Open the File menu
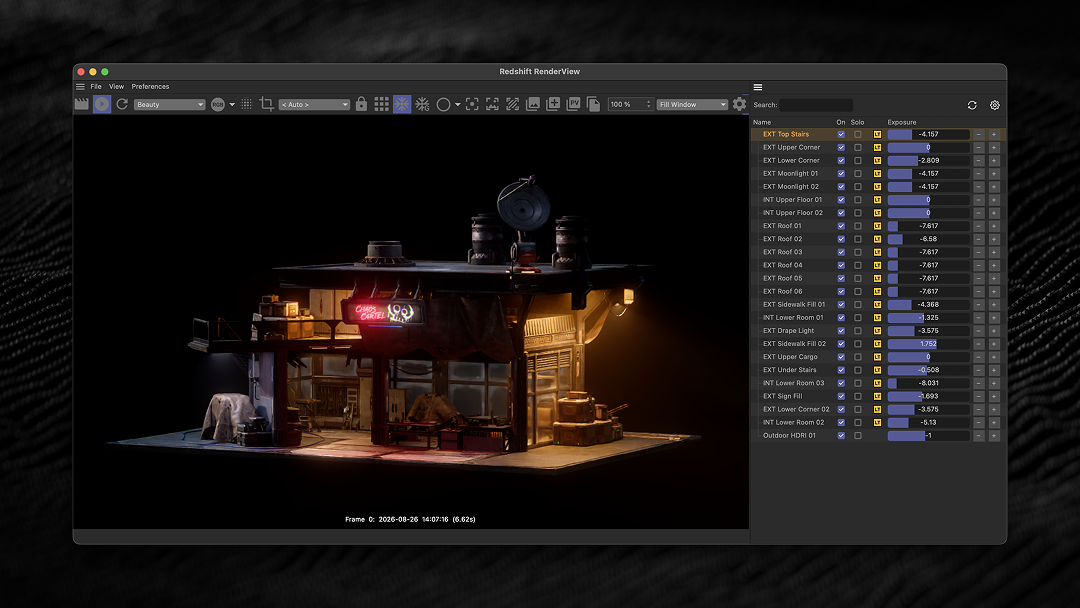The image size is (1080, 608). point(96,87)
